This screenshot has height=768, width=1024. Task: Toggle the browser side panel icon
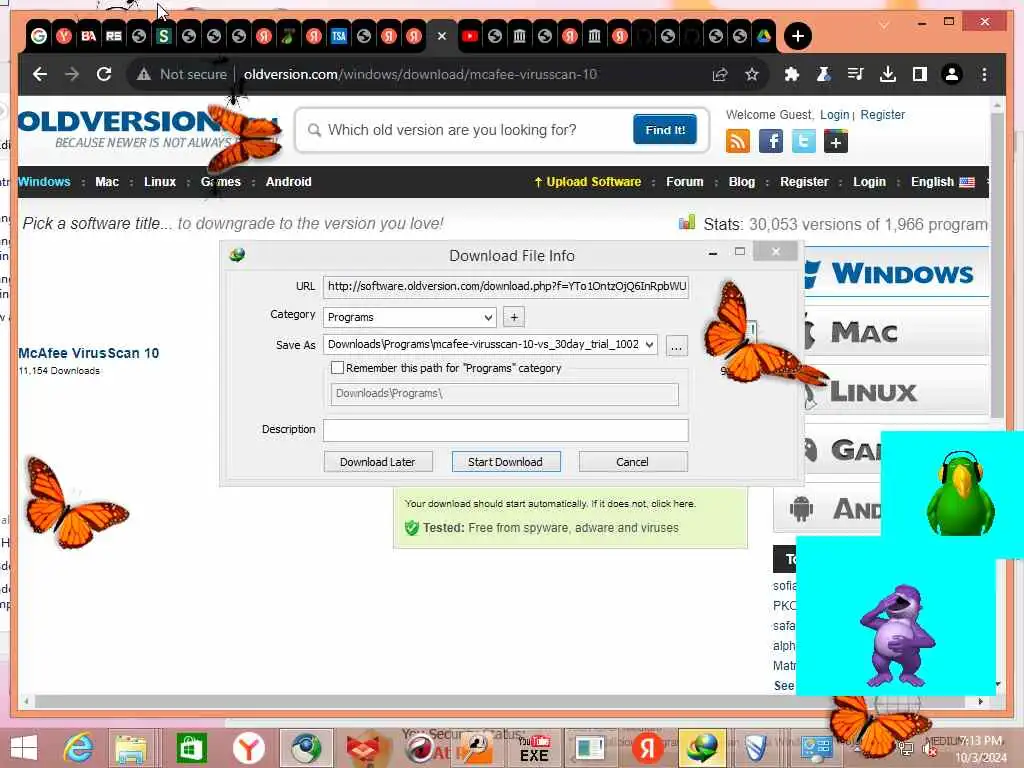pos(920,74)
